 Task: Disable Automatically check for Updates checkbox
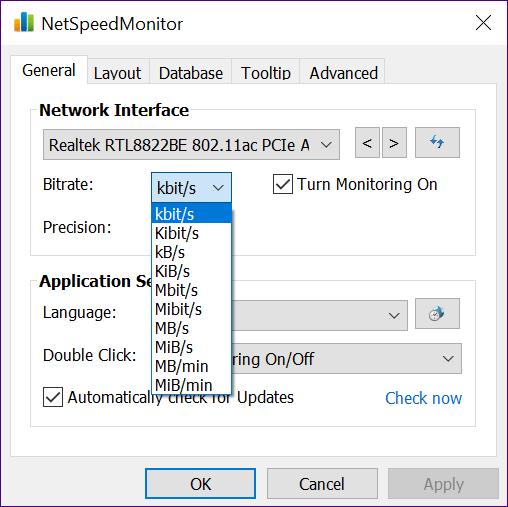53,397
